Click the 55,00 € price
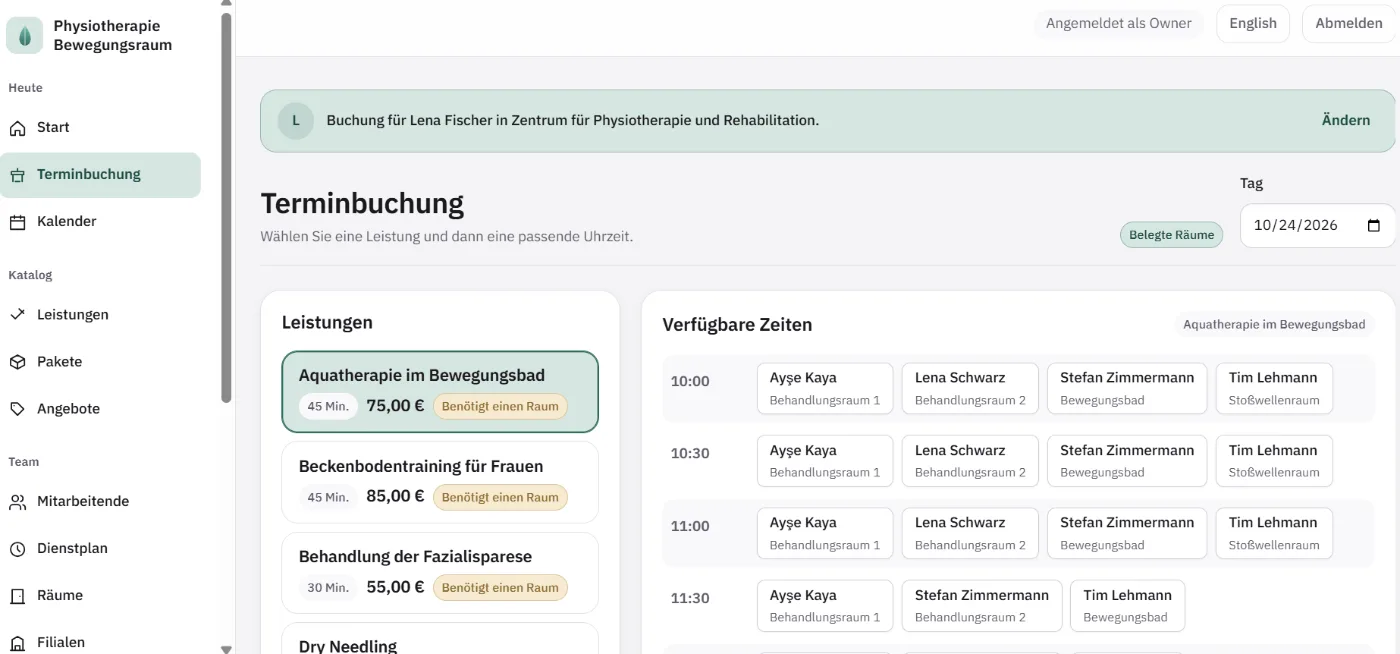This screenshot has height=654, width=1400. [395, 587]
